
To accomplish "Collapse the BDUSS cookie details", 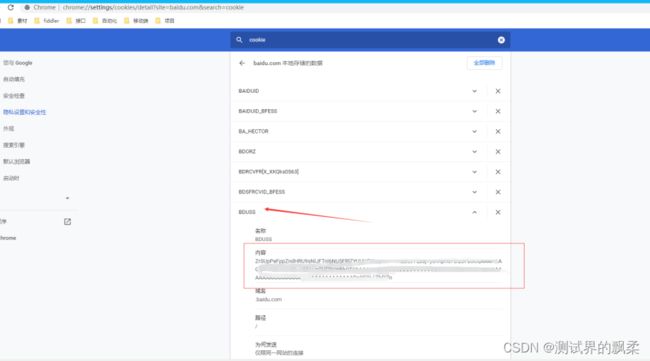I will click(x=474, y=212).
